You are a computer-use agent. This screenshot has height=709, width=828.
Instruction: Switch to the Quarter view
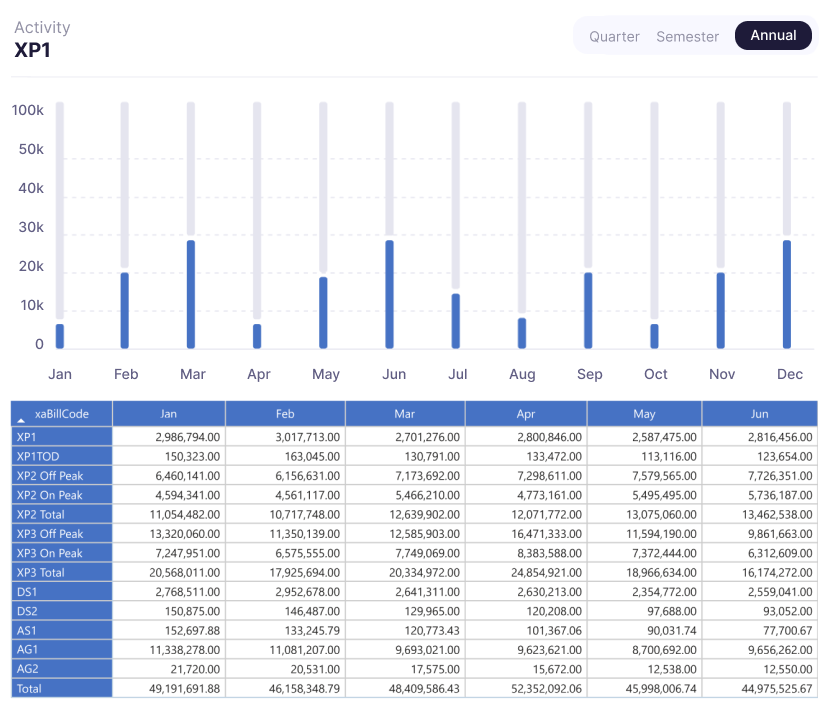[614, 36]
